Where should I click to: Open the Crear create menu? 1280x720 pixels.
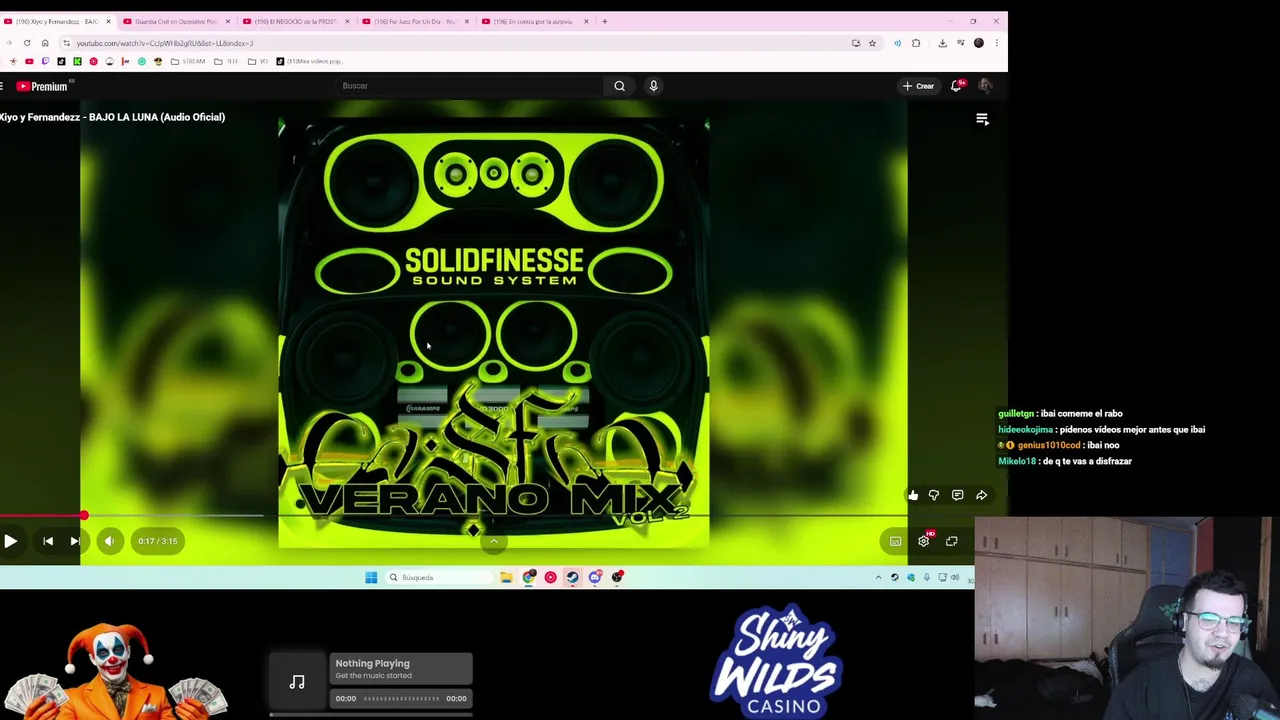[x=919, y=86]
